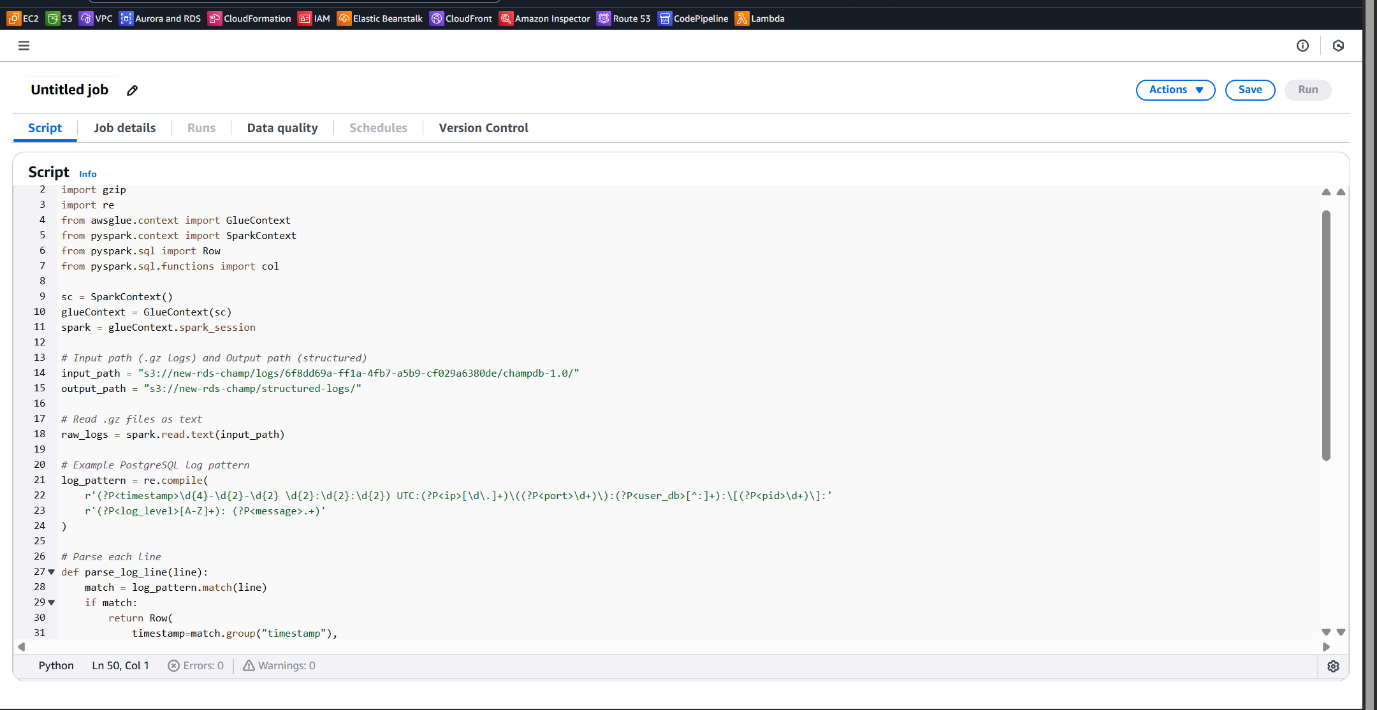Click line number 16 in the gutter
1377x710 pixels.
tap(40, 403)
